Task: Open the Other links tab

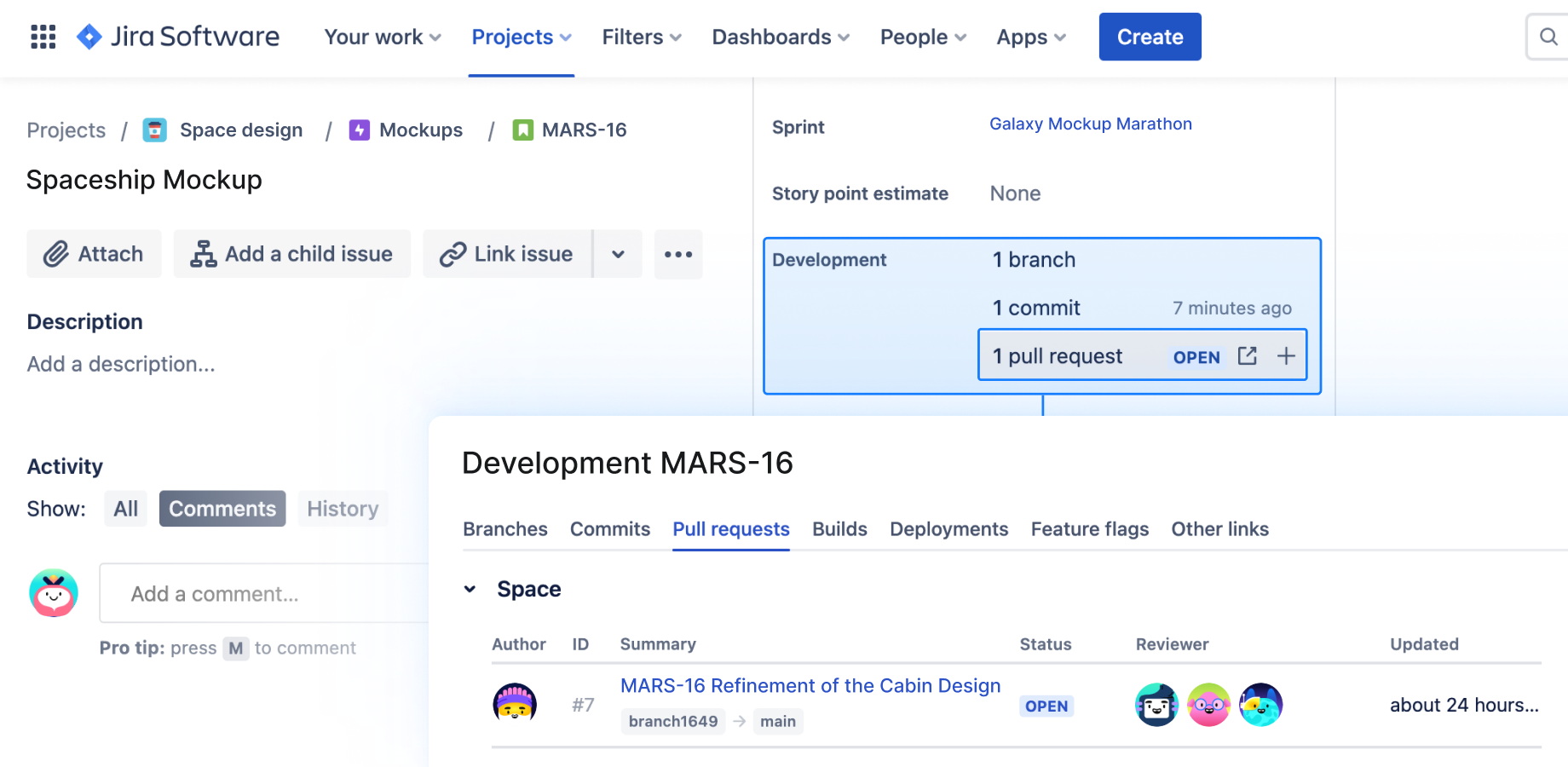Action: coord(1220,529)
